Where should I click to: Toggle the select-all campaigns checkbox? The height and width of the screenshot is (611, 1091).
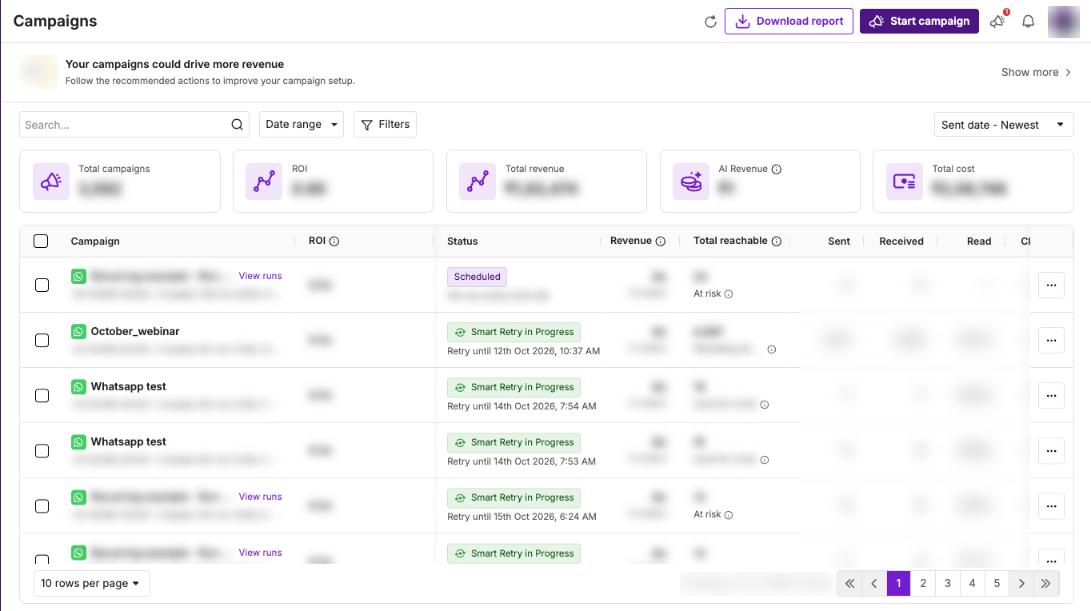point(41,241)
